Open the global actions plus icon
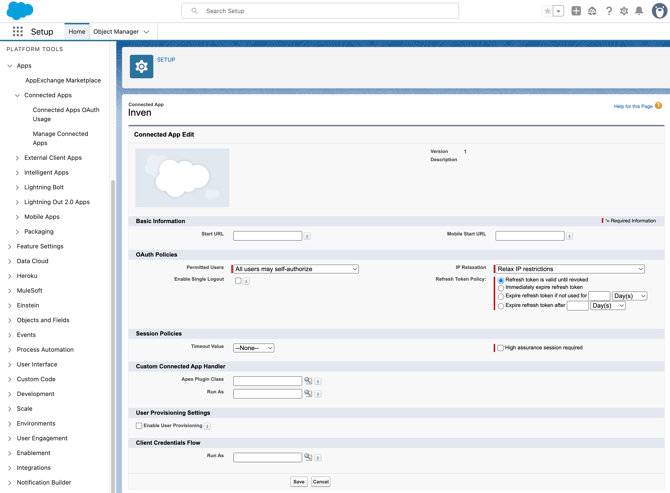Viewport: 670px width, 493px height. 576,11
